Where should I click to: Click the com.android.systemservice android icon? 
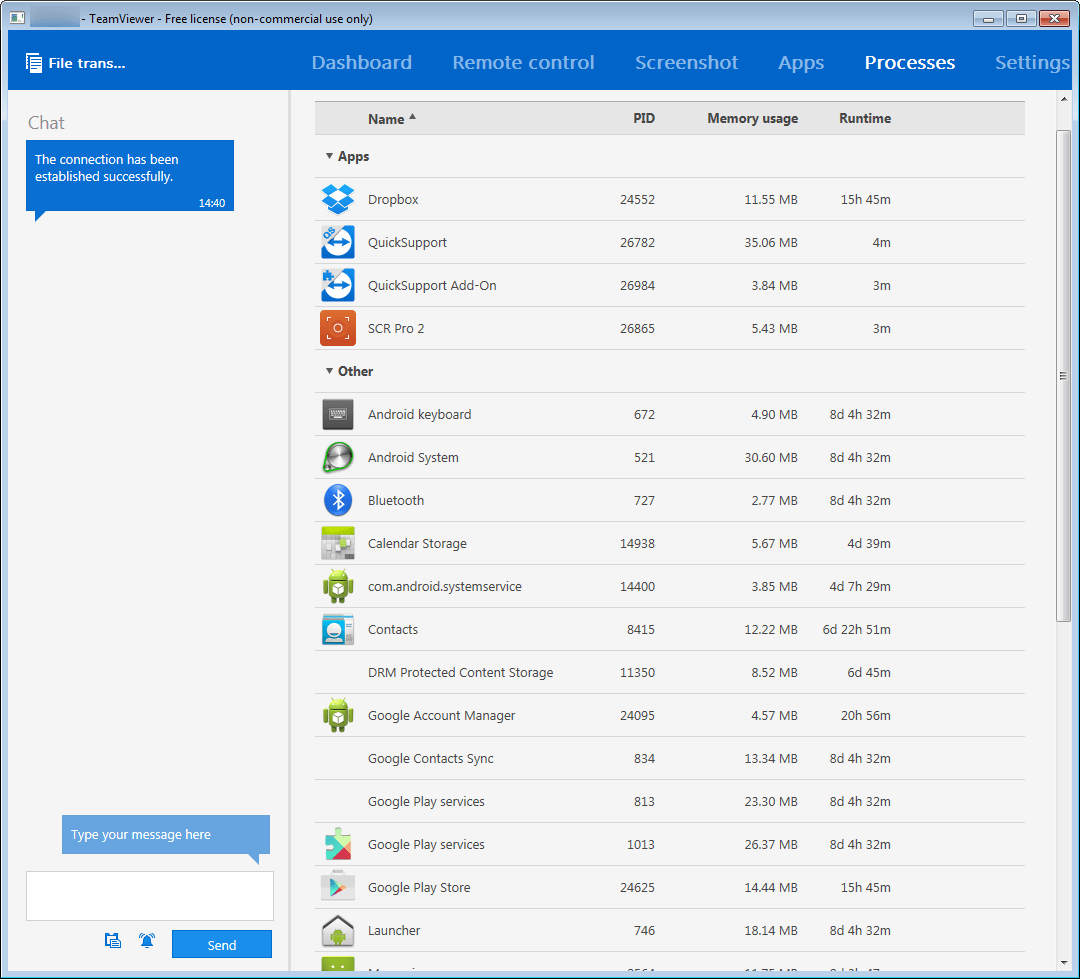point(338,586)
